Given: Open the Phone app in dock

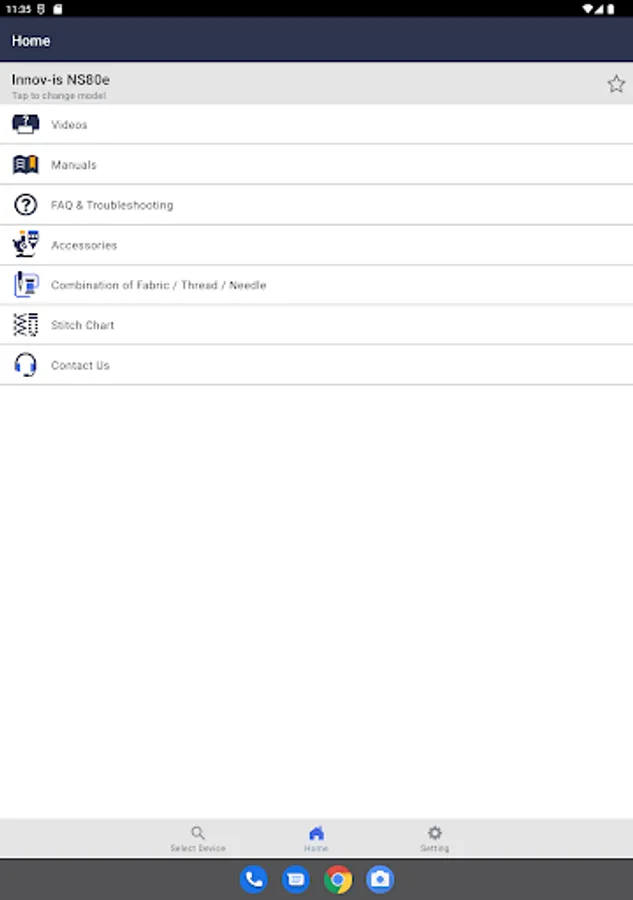Looking at the screenshot, I should click(x=253, y=879).
